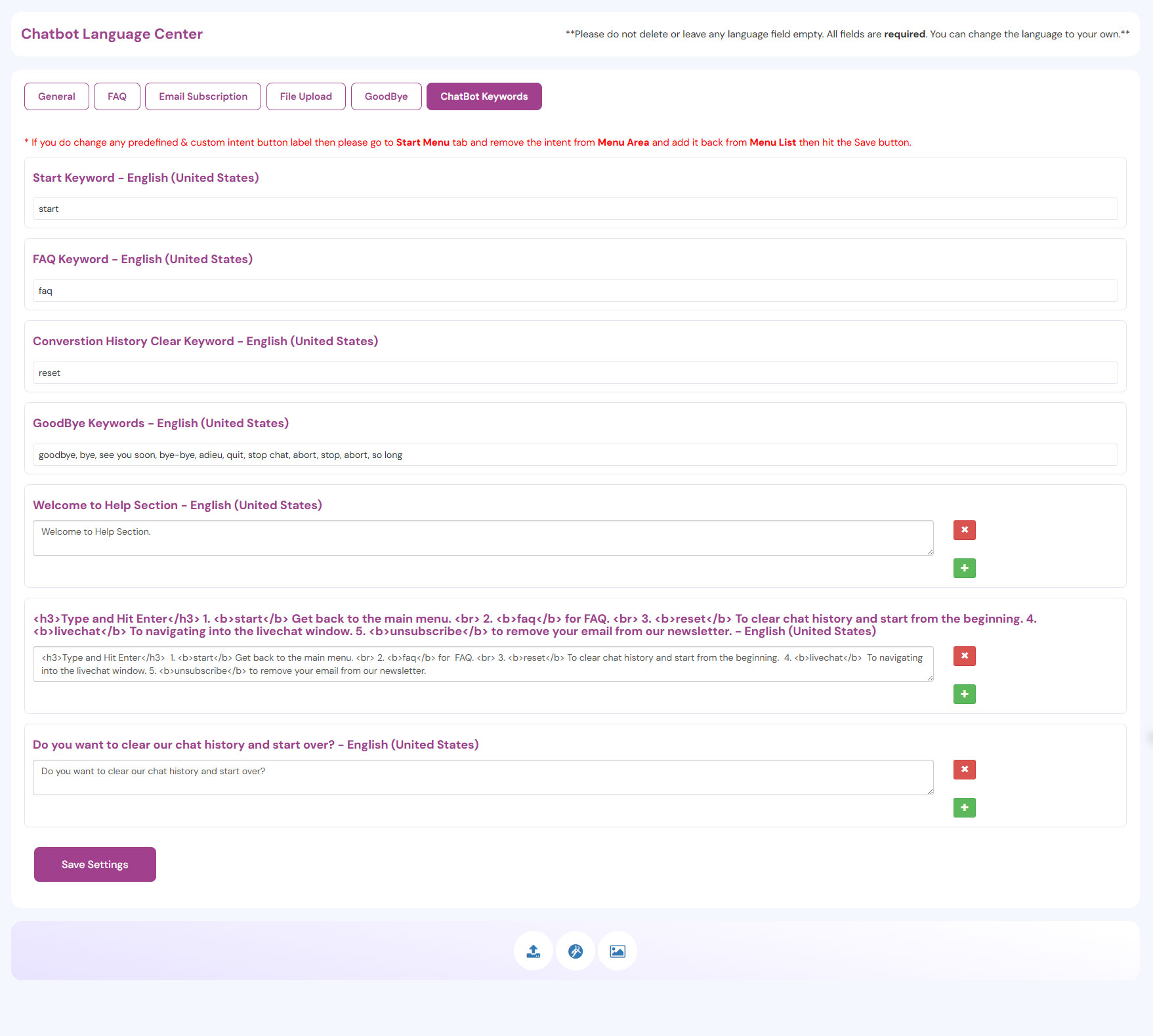Click the astronaut icon in footer
The height and width of the screenshot is (1036, 1153).
(x=575, y=951)
